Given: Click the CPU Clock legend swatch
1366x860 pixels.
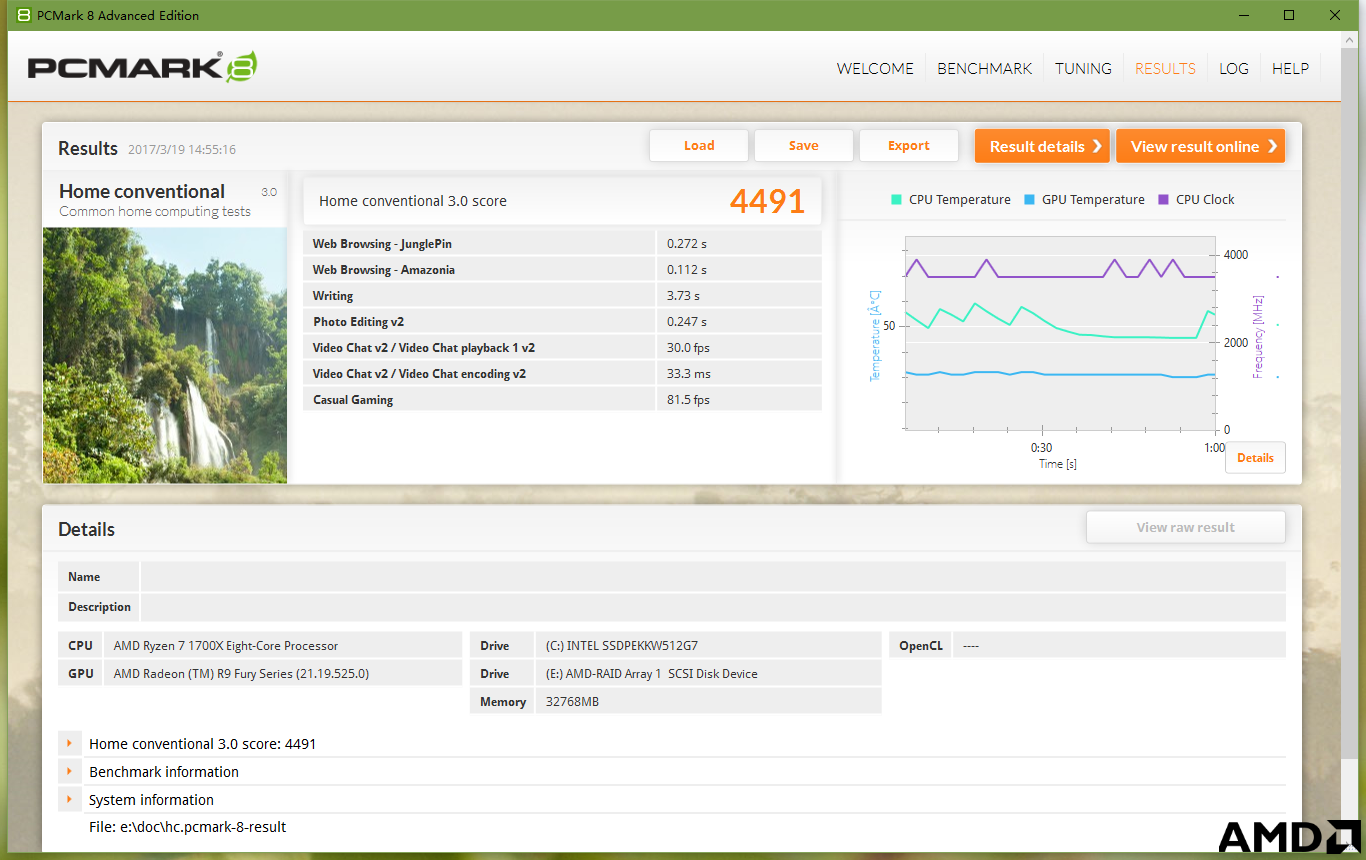Looking at the screenshot, I should (x=1163, y=200).
